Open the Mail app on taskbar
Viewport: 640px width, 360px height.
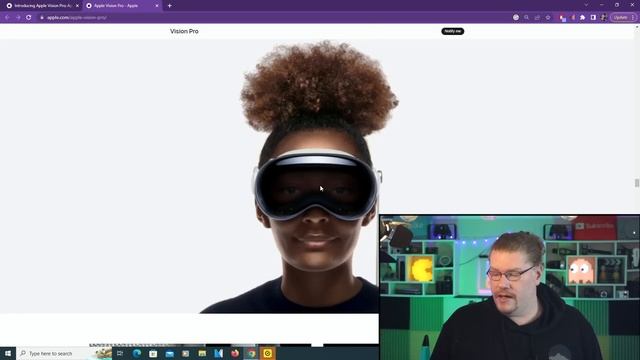coord(170,353)
